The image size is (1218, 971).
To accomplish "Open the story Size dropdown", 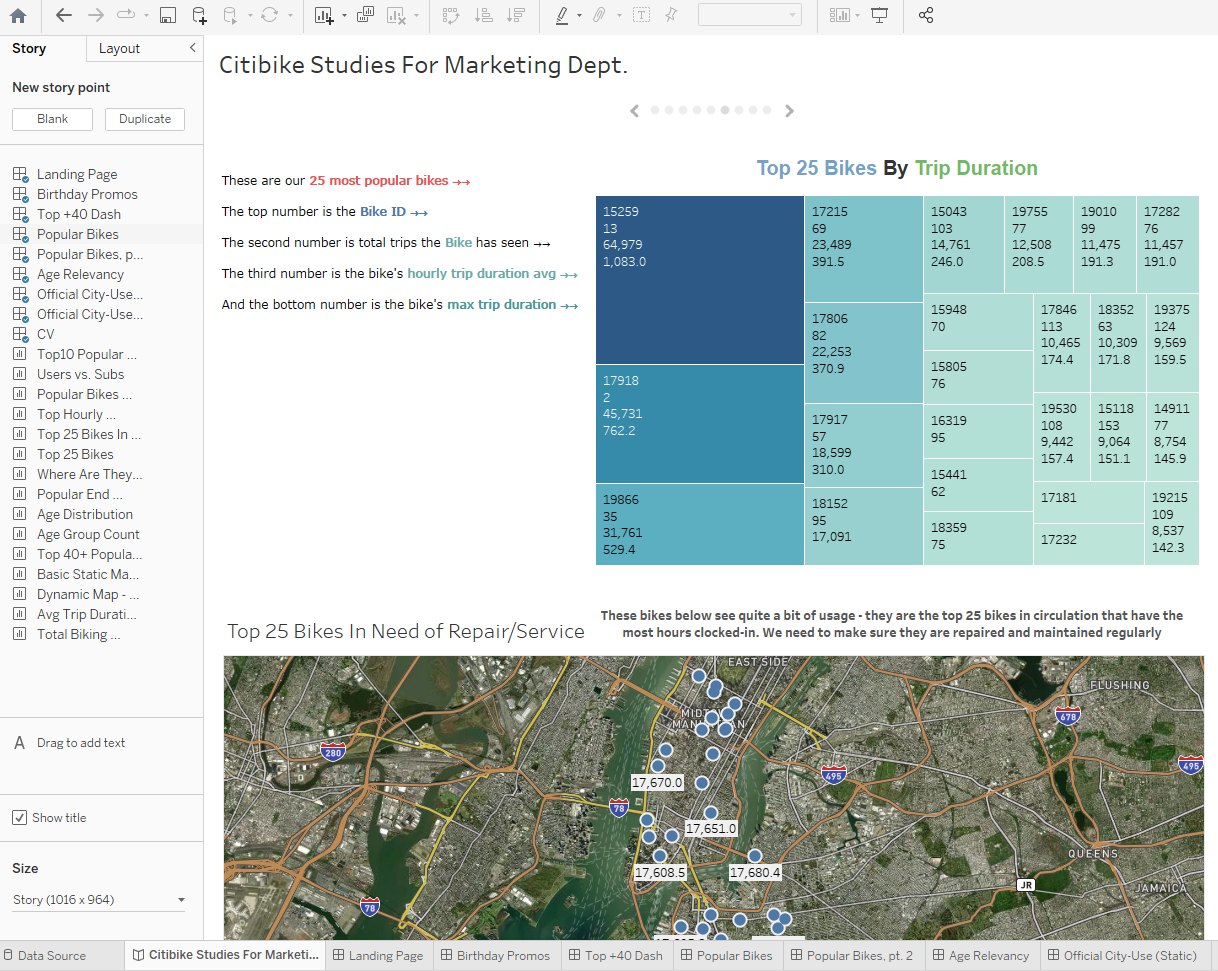I will (98, 899).
